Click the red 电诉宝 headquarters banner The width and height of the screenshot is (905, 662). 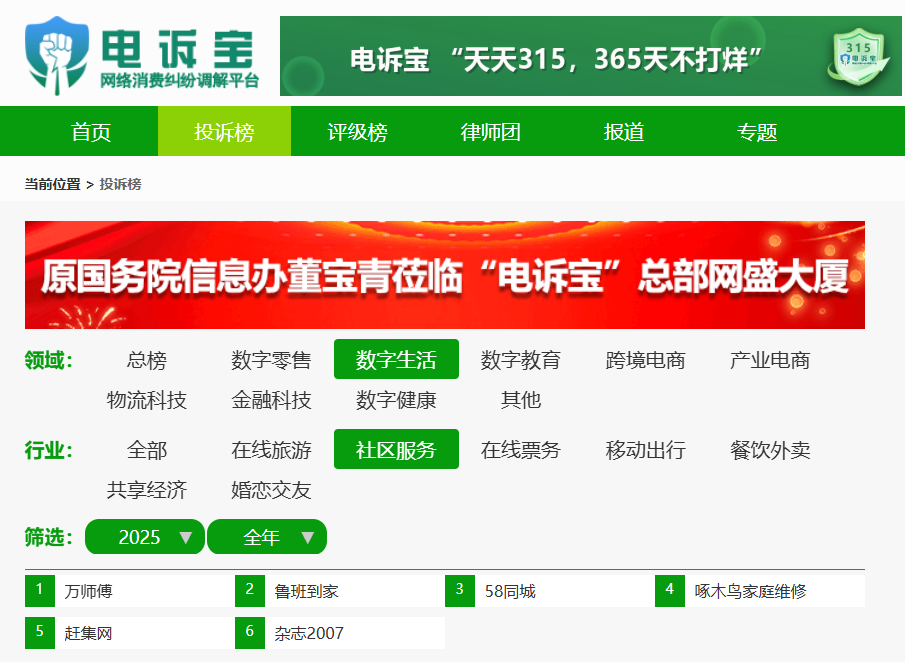444,275
